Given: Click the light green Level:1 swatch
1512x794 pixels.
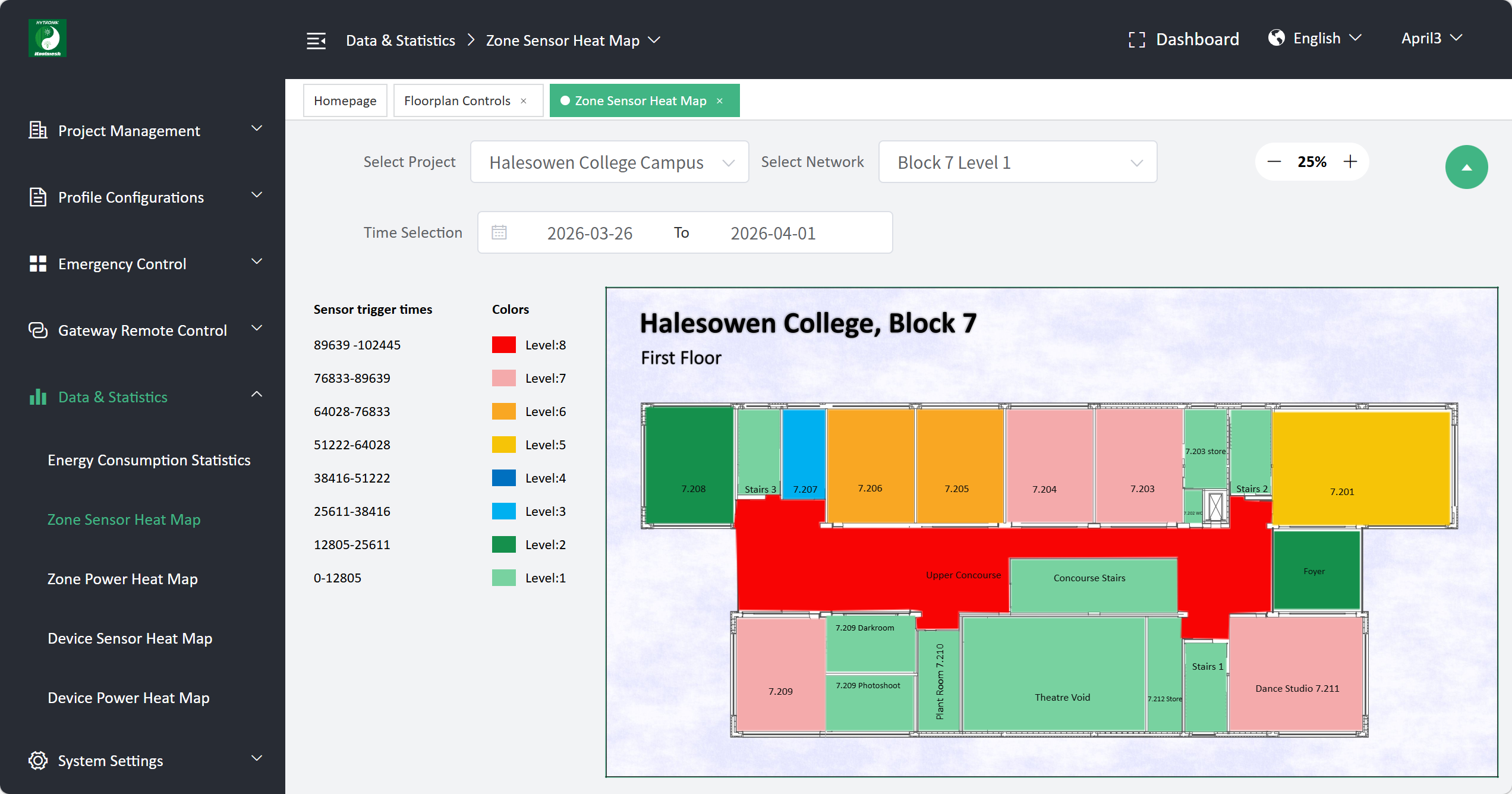Looking at the screenshot, I should click(504, 578).
